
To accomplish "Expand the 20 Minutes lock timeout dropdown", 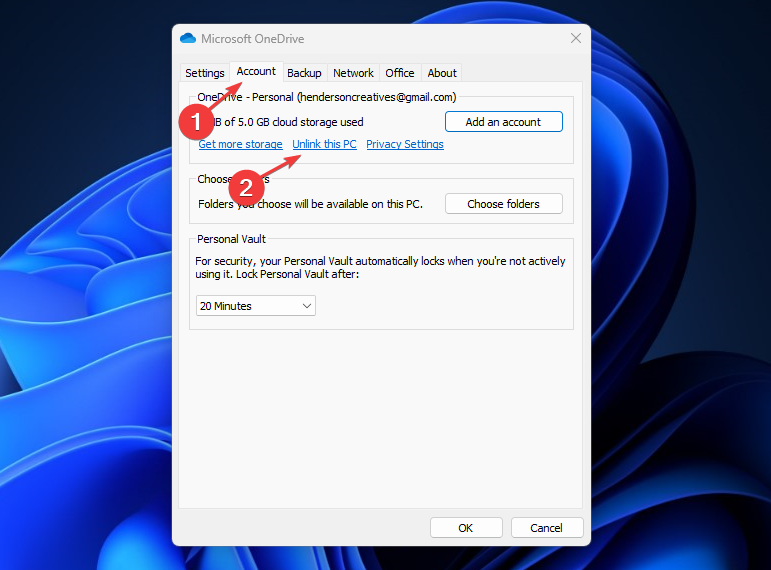I will [256, 305].
